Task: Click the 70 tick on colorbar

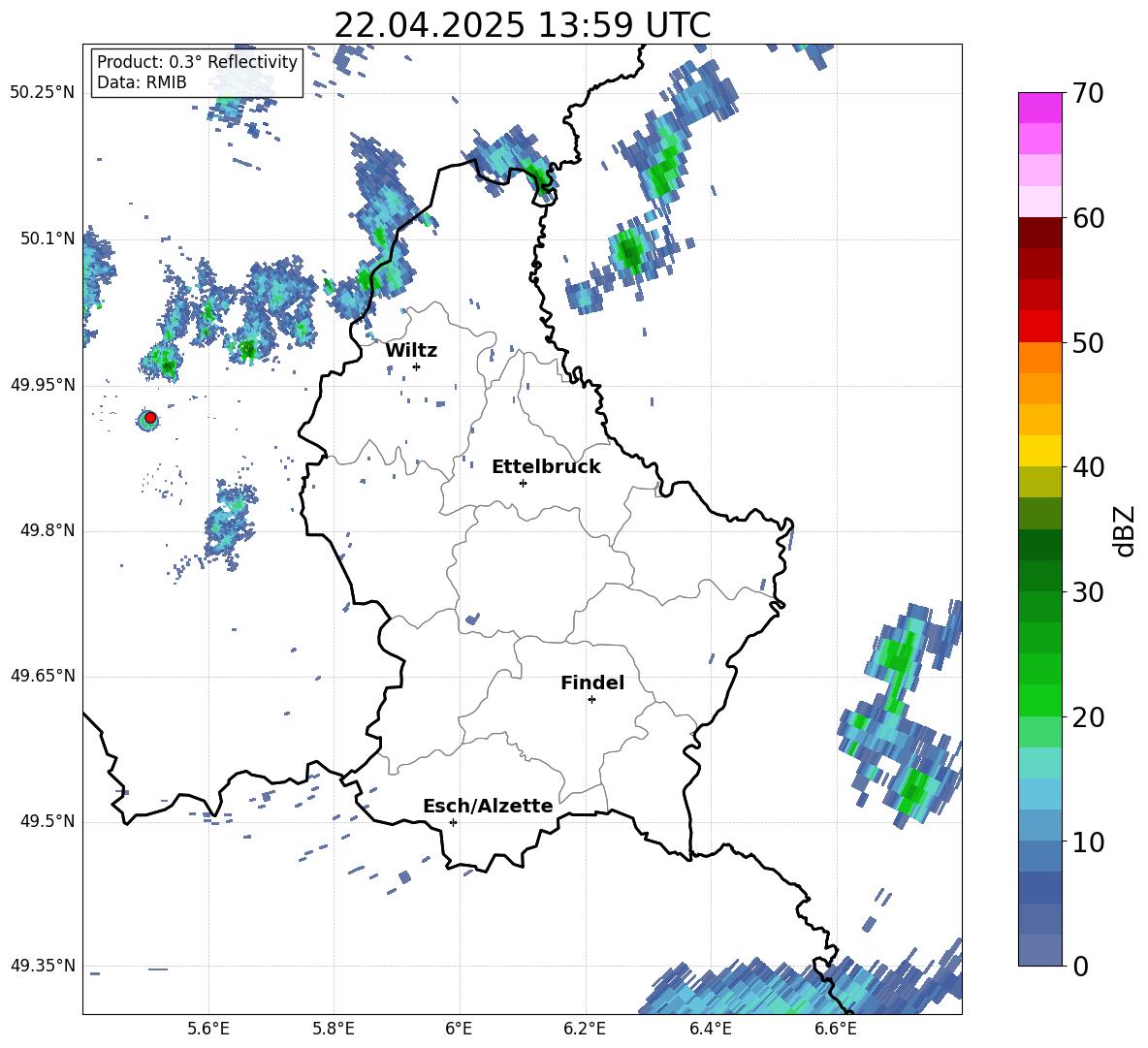Action: click(1087, 93)
